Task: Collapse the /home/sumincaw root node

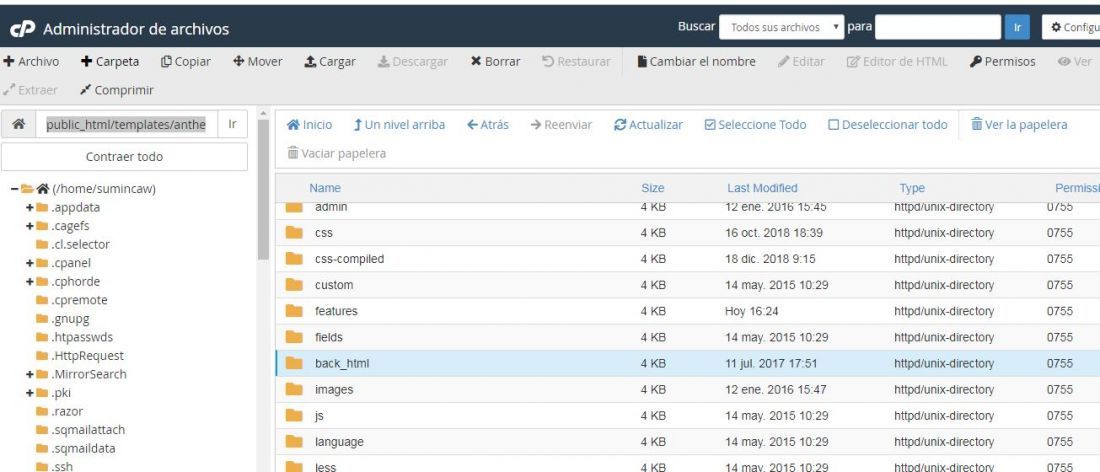Action: (x=14, y=189)
